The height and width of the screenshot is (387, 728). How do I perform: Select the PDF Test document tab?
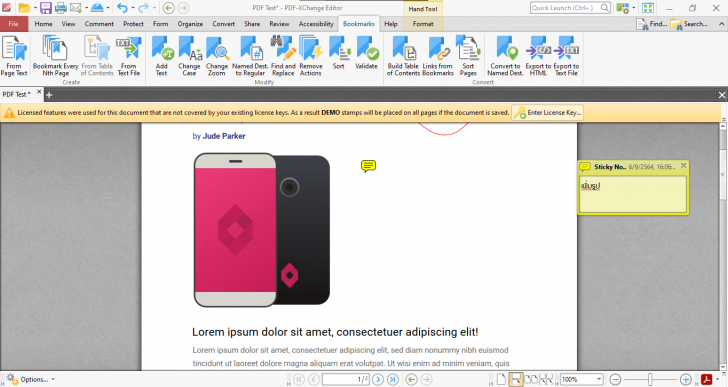click(17, 94)
